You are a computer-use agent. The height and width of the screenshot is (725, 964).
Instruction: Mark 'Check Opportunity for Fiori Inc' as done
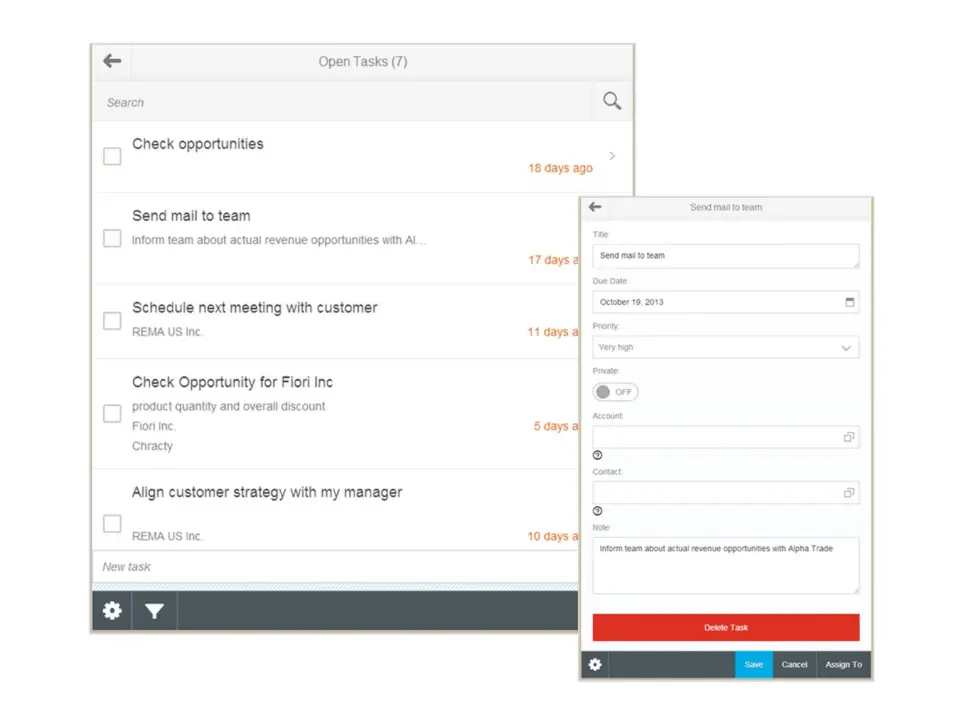[x=113, y=413]
